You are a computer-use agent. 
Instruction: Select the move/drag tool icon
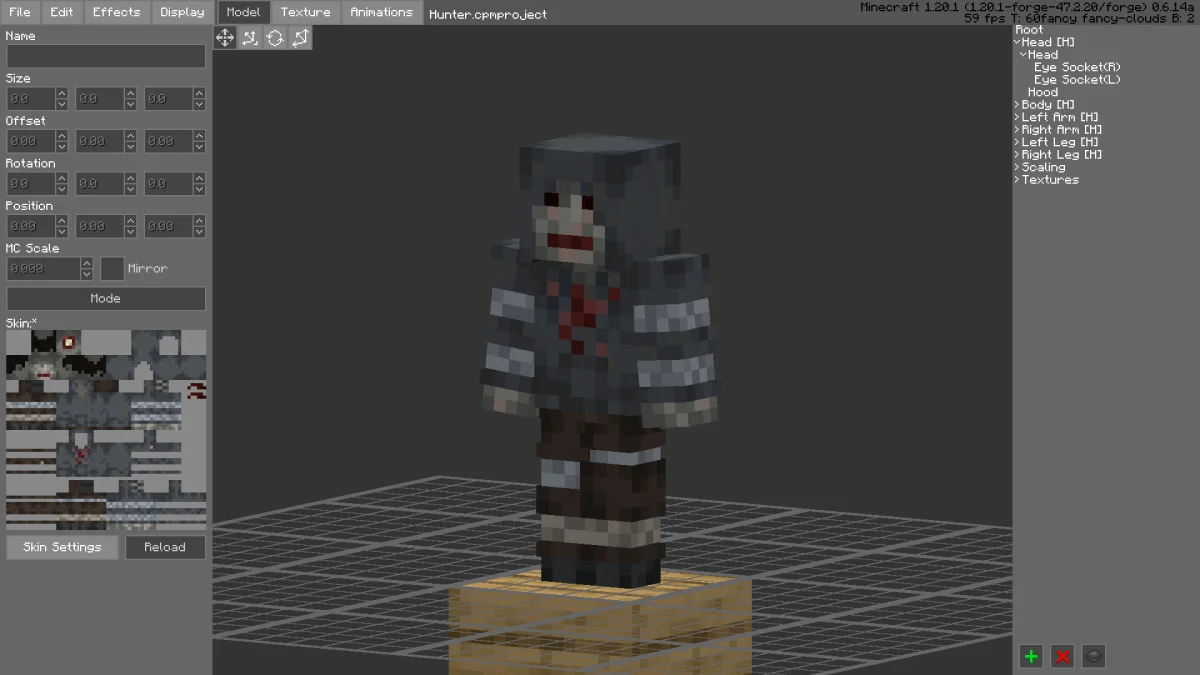(x=225, y=38)
